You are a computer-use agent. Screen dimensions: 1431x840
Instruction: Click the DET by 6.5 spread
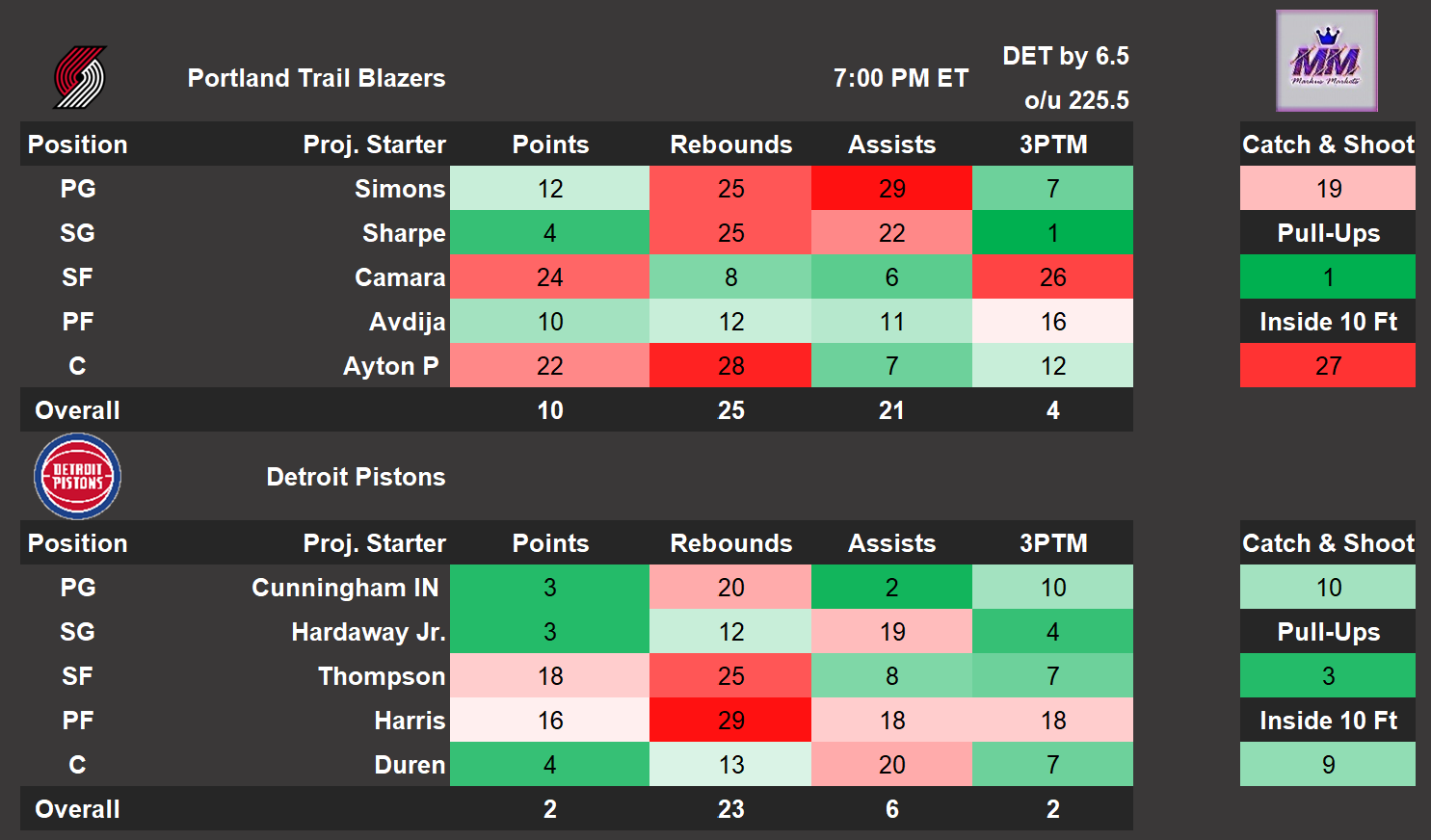(x=1065, y=56)
